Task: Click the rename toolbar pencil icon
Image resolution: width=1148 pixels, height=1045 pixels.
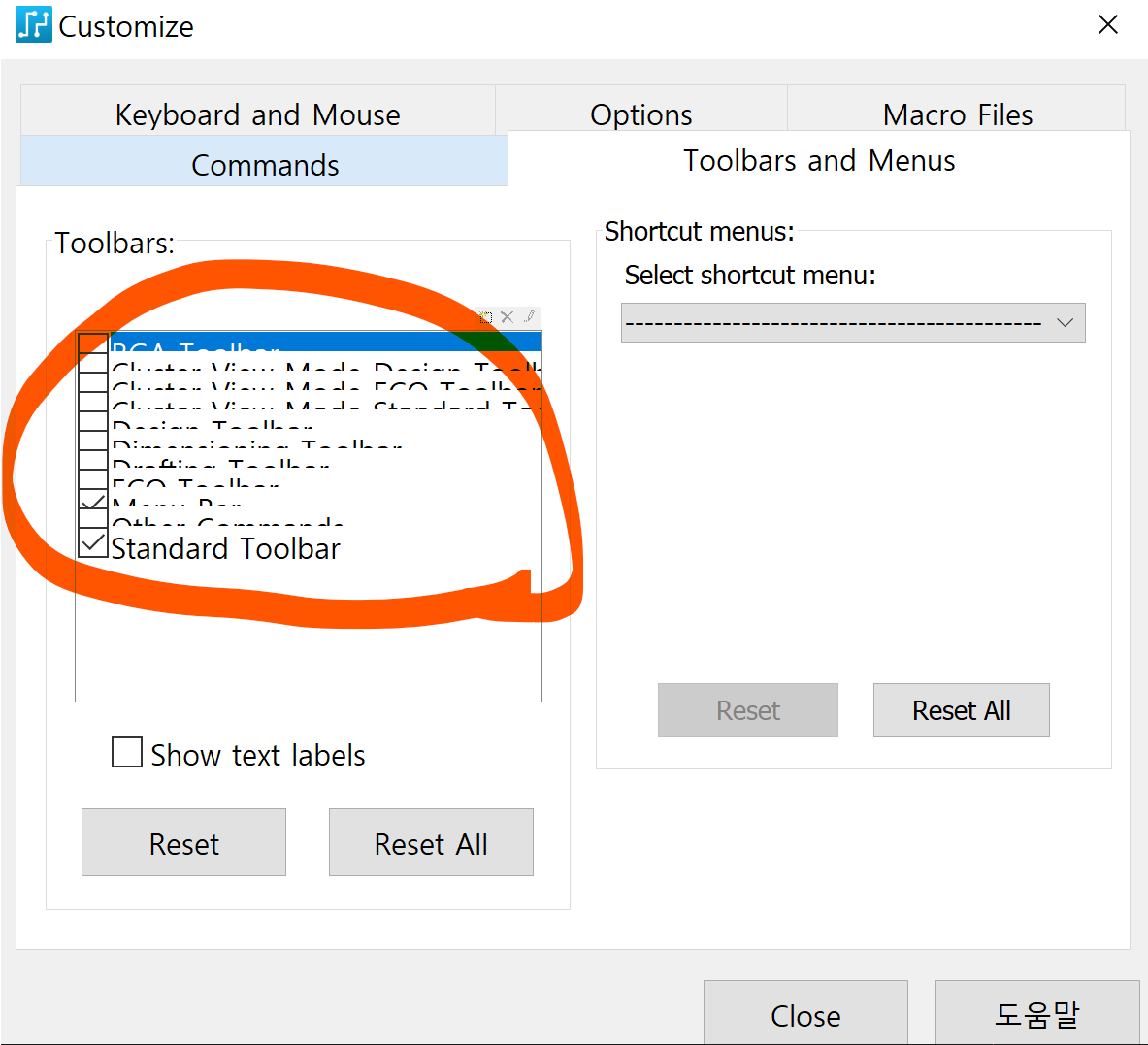Action: point(529,317)
